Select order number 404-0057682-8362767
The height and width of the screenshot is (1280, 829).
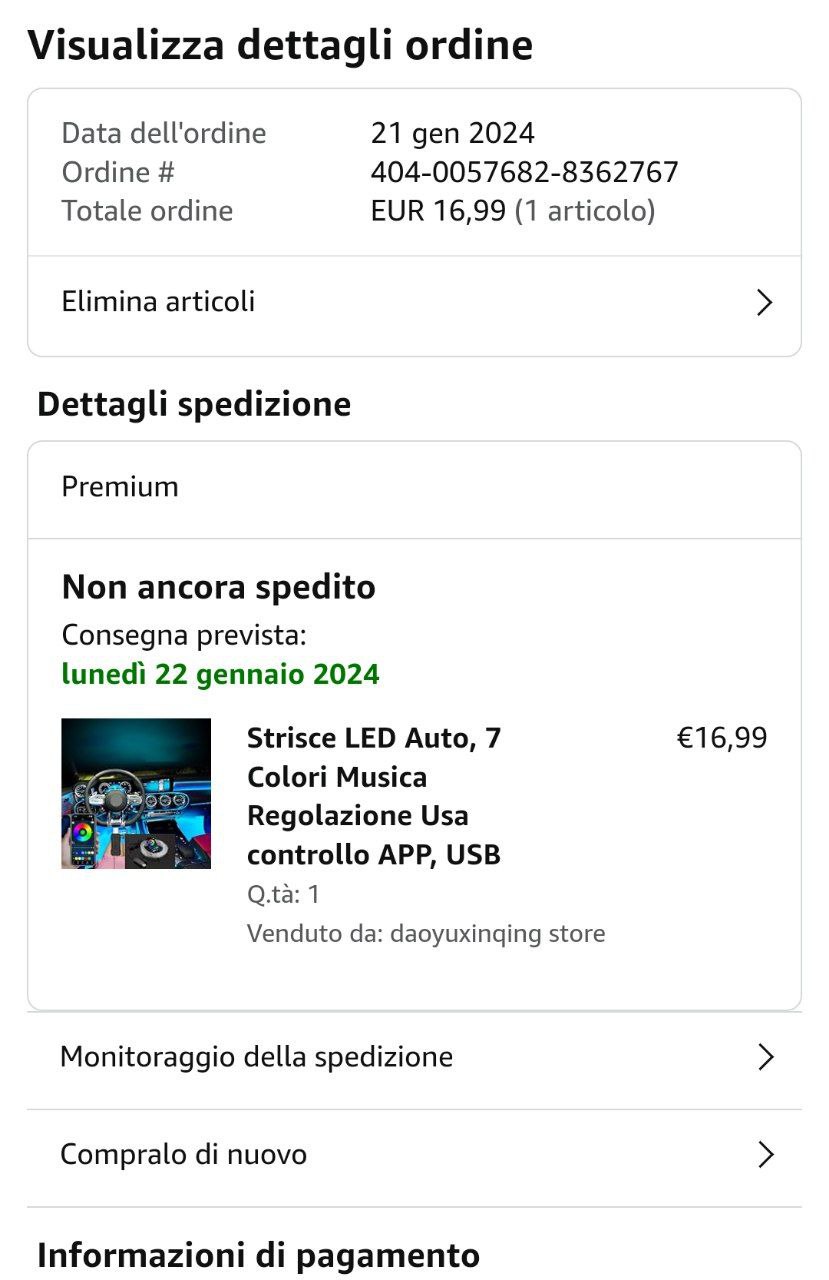(x=524, y=172)
